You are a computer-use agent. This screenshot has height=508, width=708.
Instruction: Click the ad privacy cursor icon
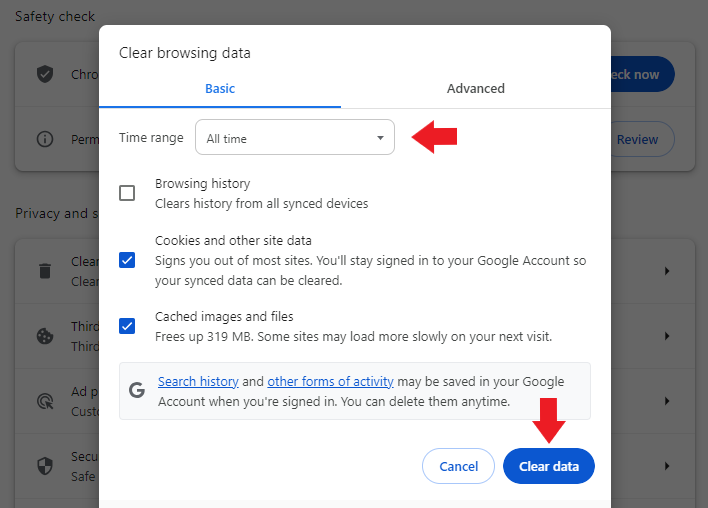click(45, 401)
